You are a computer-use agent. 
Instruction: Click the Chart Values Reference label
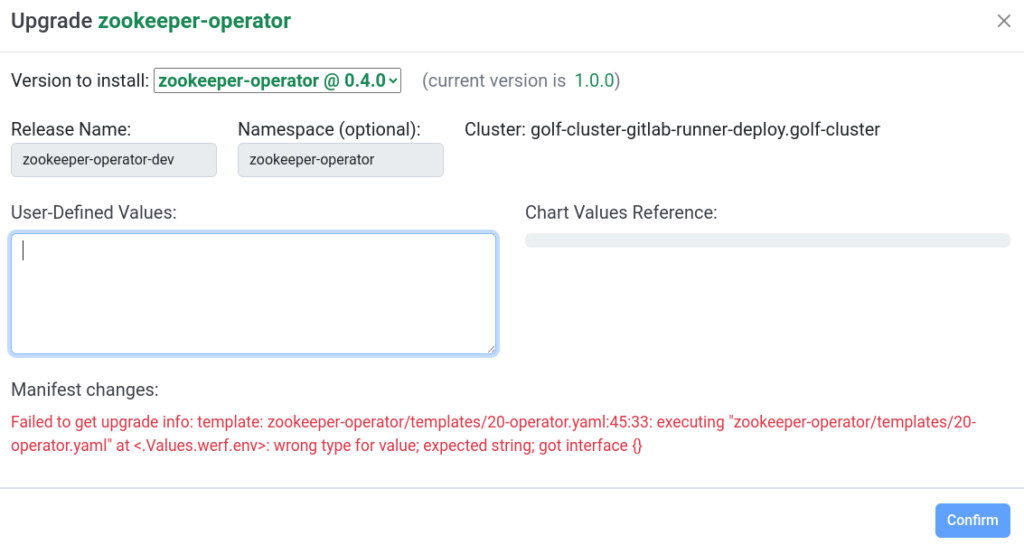coord(621,212)
